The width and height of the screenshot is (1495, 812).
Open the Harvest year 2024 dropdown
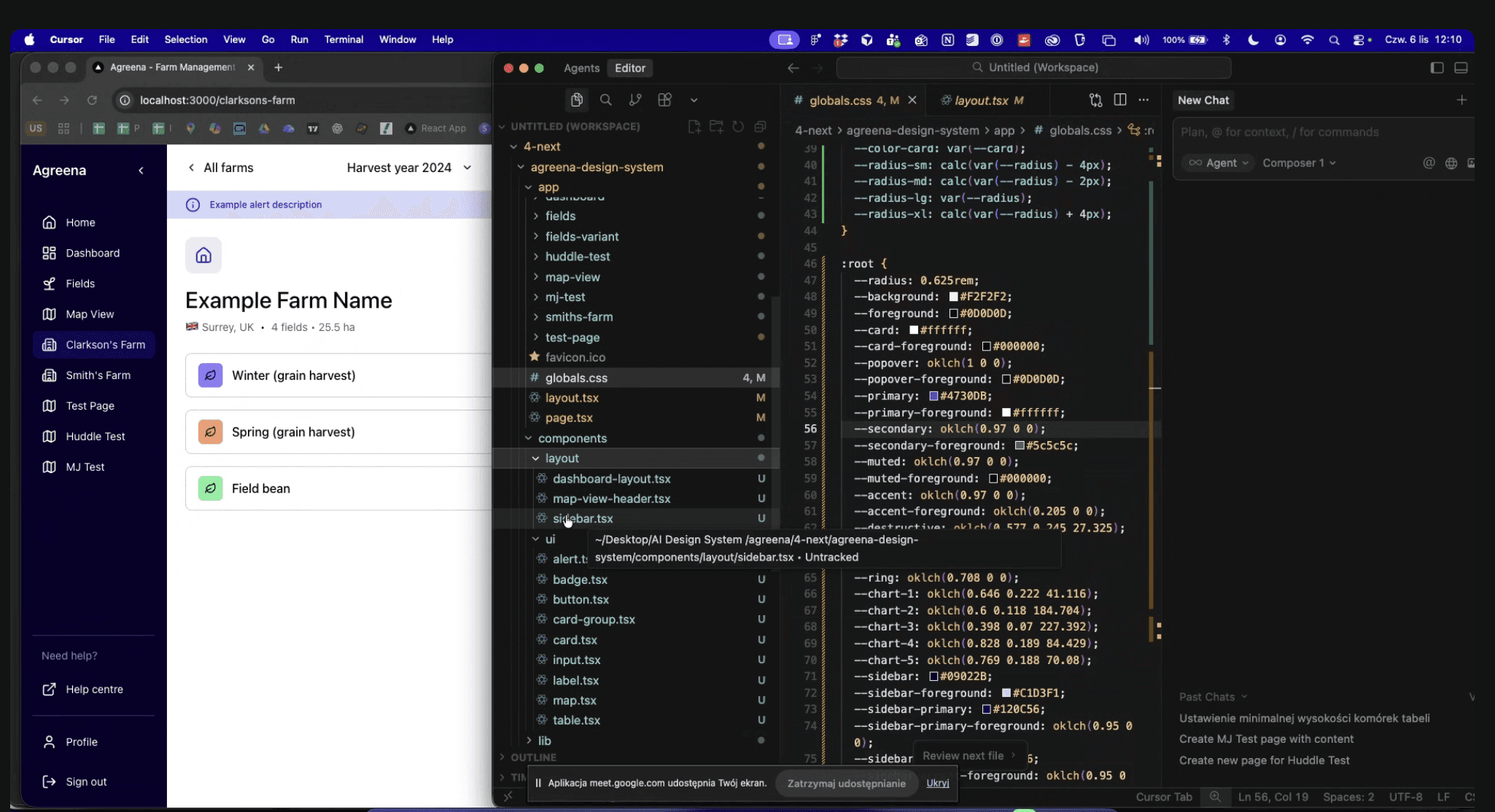[x=408, y=168]
